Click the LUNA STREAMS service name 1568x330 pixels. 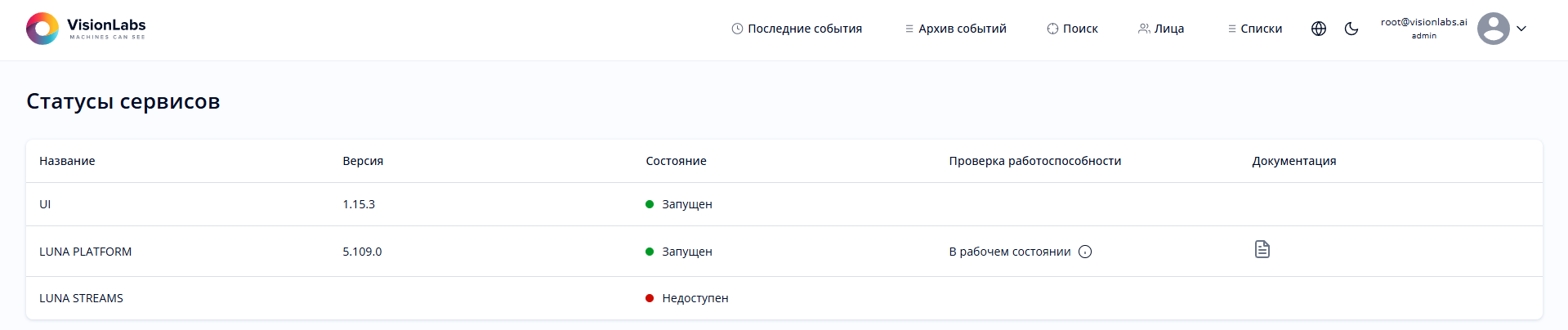point(81,298)
